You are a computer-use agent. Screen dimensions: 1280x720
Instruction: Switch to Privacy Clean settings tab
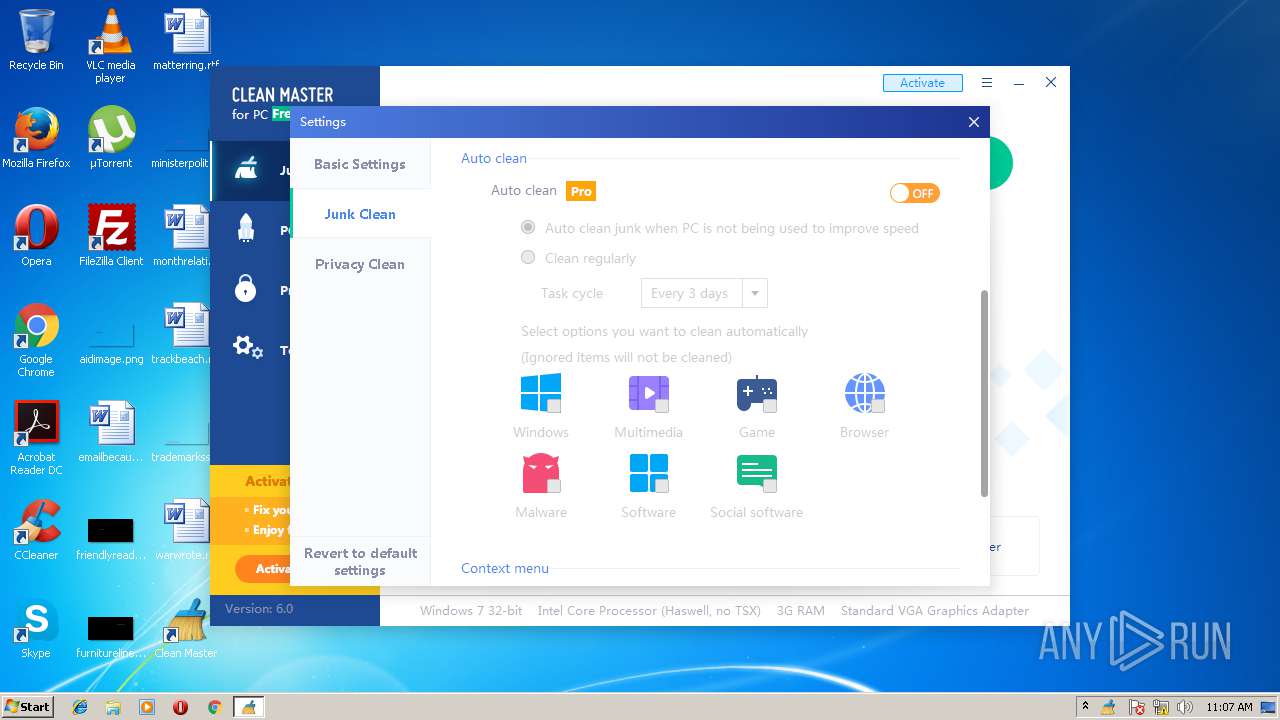tap(360, 264)
